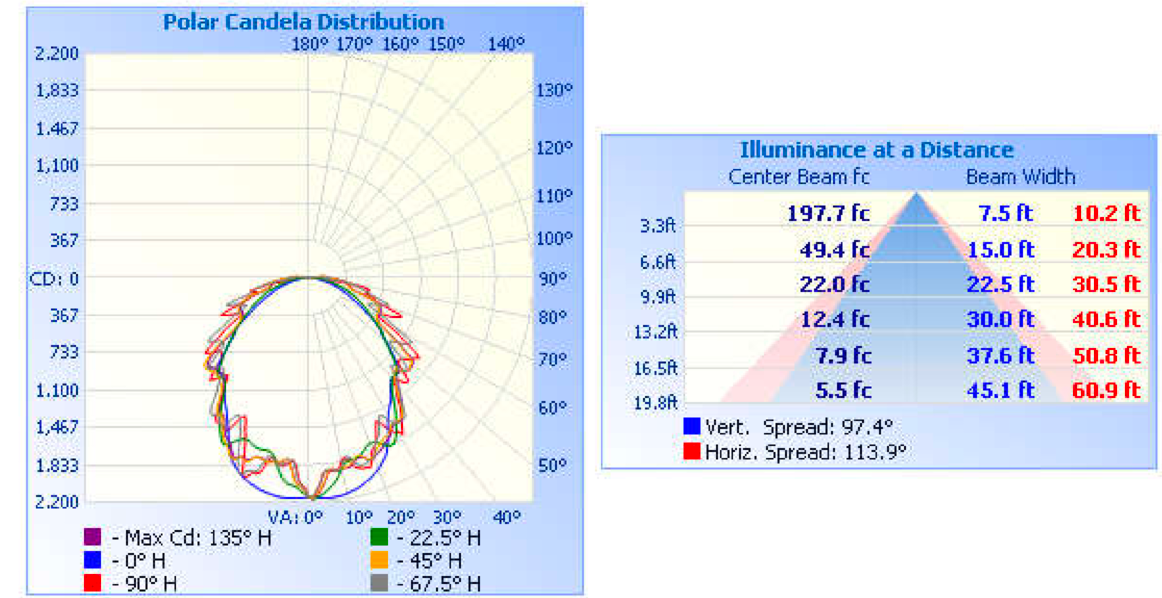
Task: Click the blue Vert. Spread swatch
Action: [691, 426]
